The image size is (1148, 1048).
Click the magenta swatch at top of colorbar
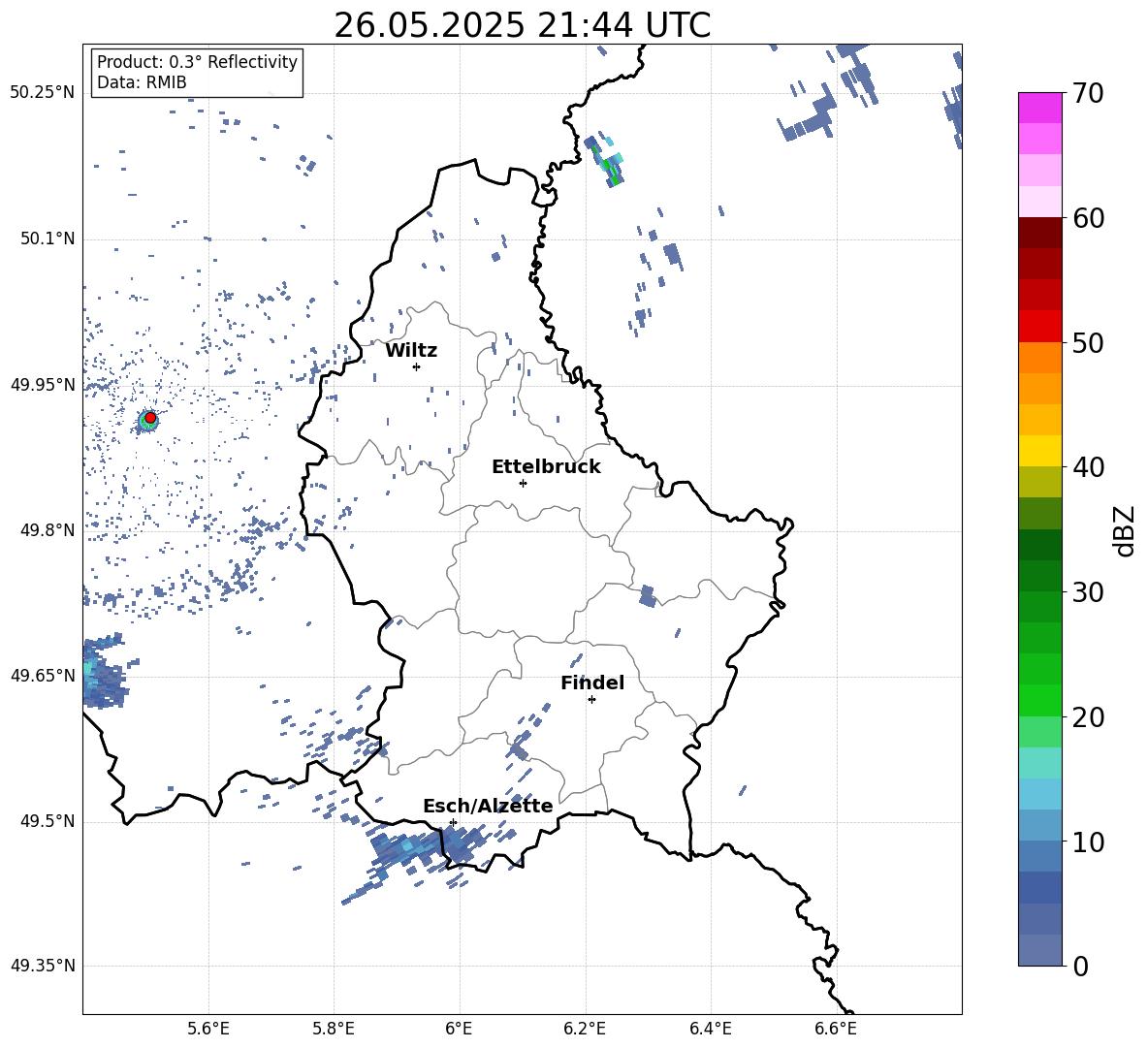click(1039, 109)
